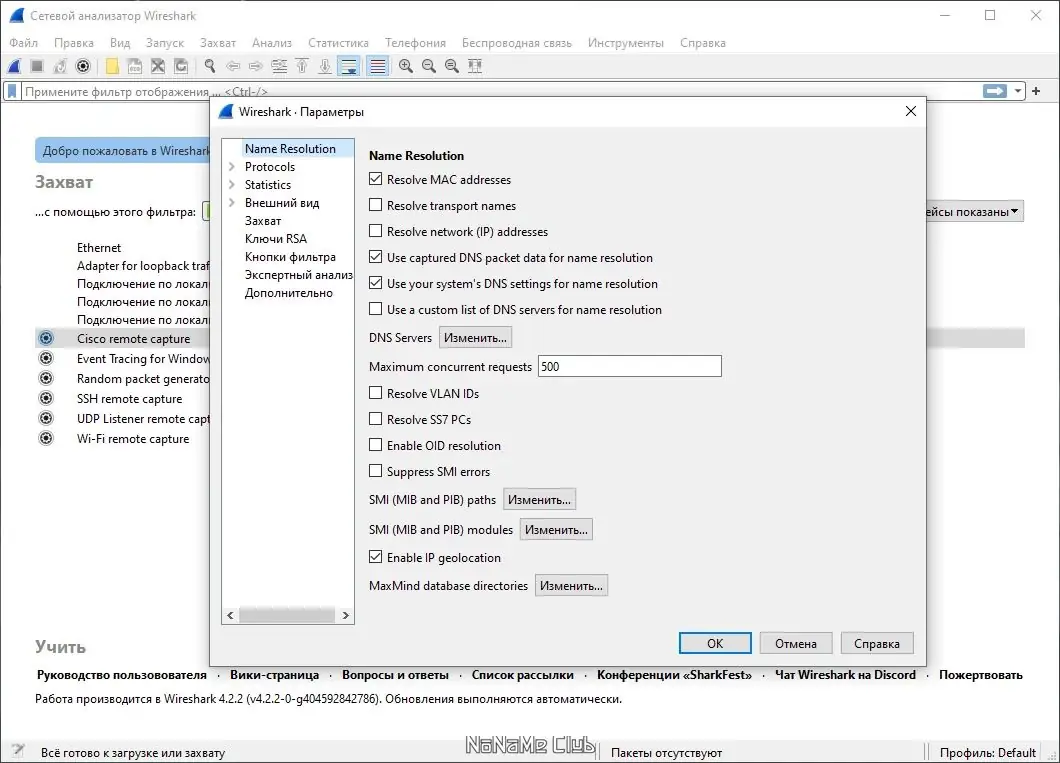Select Ключи RSA in preferences tree
The height and width of the screenshot is (763, 1060).
tap(276, 239)
